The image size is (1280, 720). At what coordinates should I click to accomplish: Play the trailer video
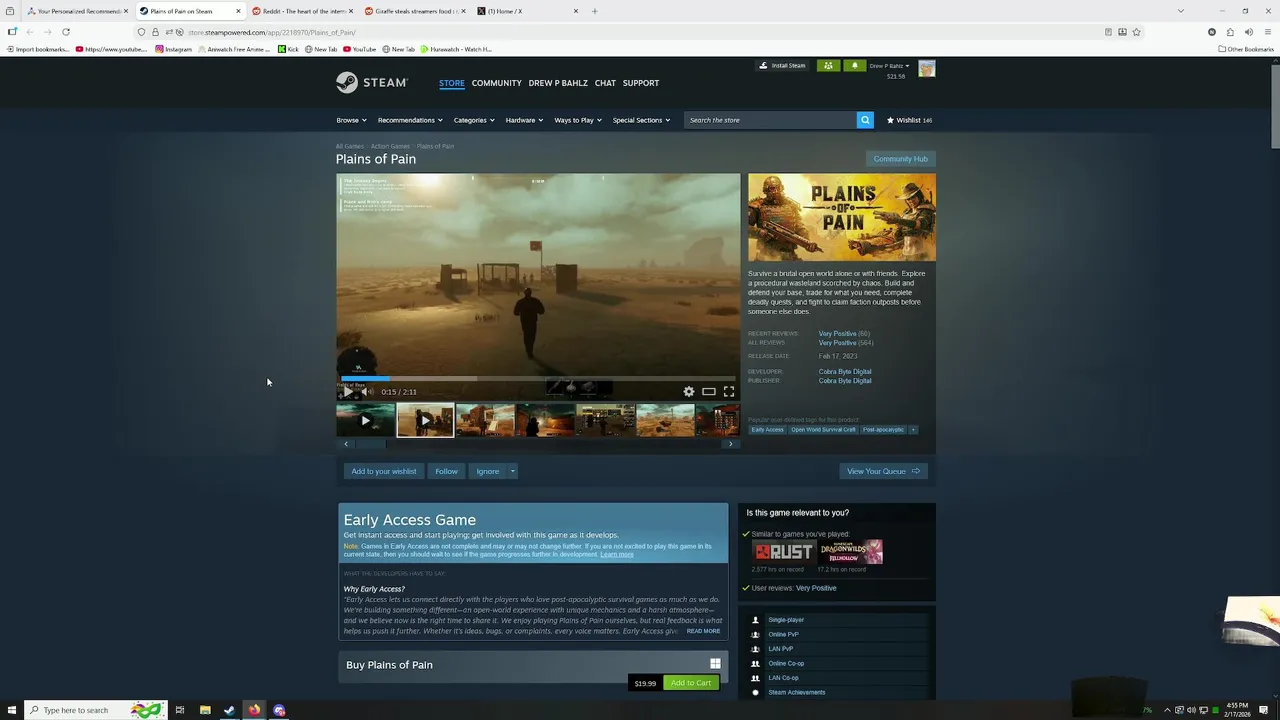(347, 392)
